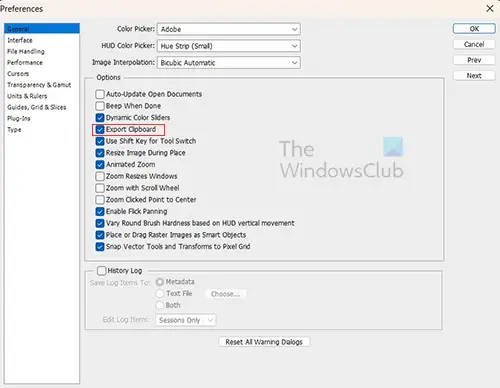Disable Use Shift Key for Tool Switch
This screenshot has height=388, width=500.
click(100, 141)
